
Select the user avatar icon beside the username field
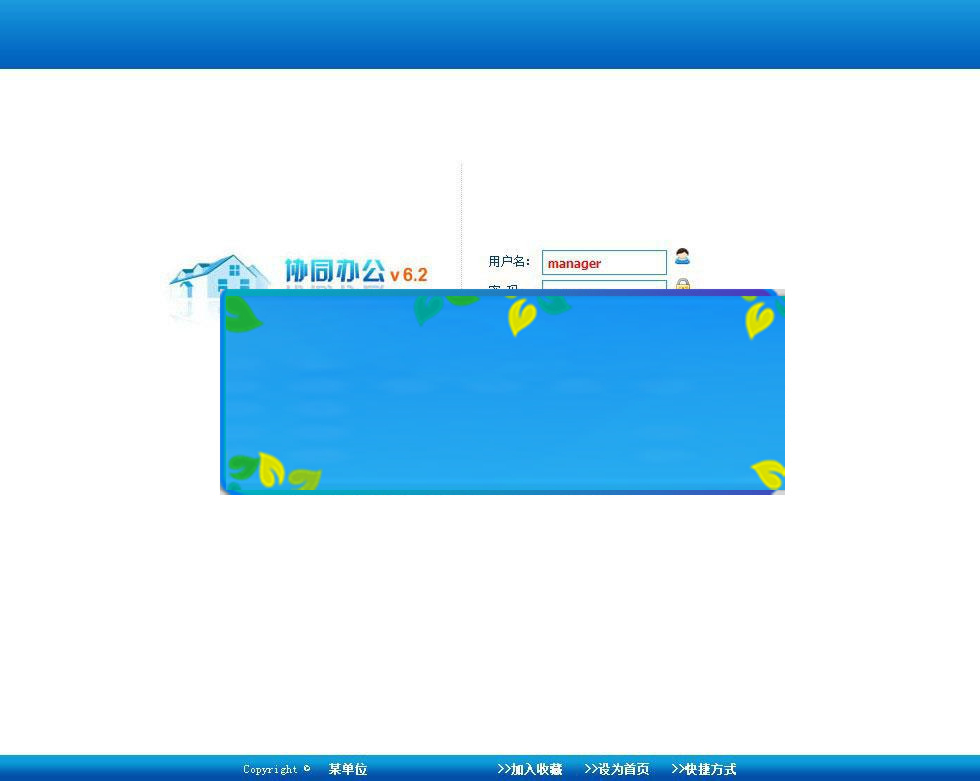point(682,257)
